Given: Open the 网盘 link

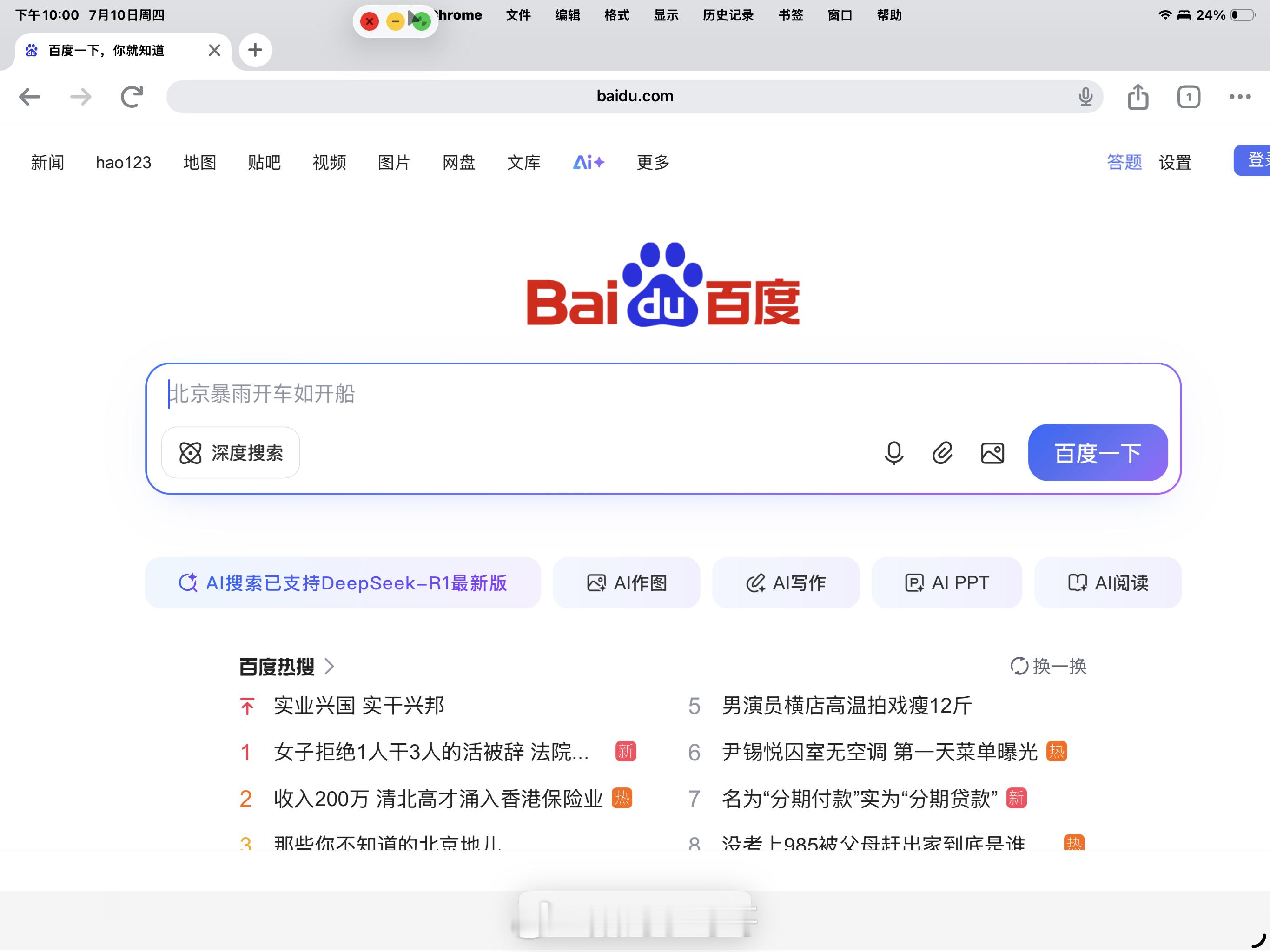Looking at the screenshot, I should [x=459, y=163].
